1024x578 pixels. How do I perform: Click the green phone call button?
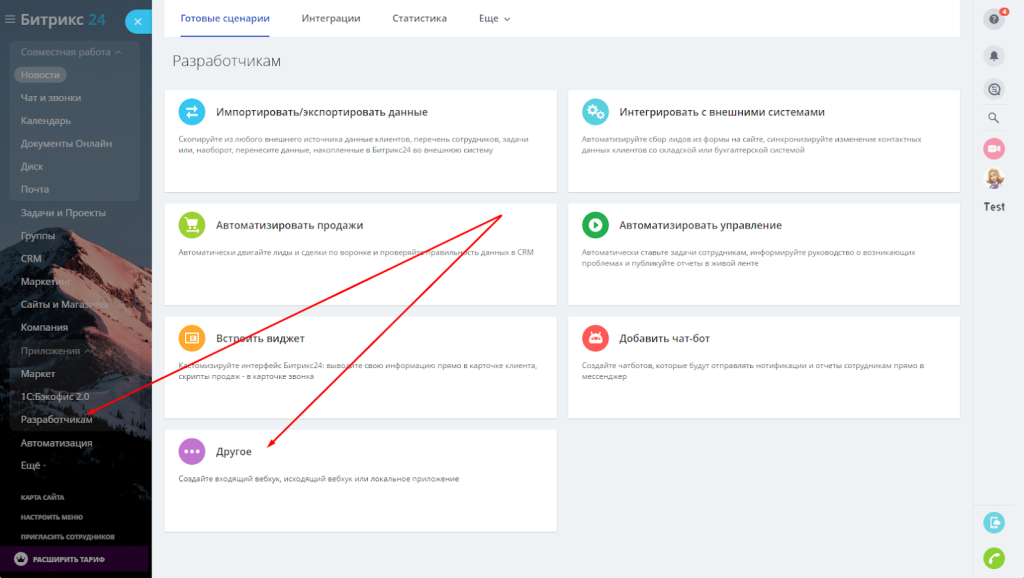point(994,558)
